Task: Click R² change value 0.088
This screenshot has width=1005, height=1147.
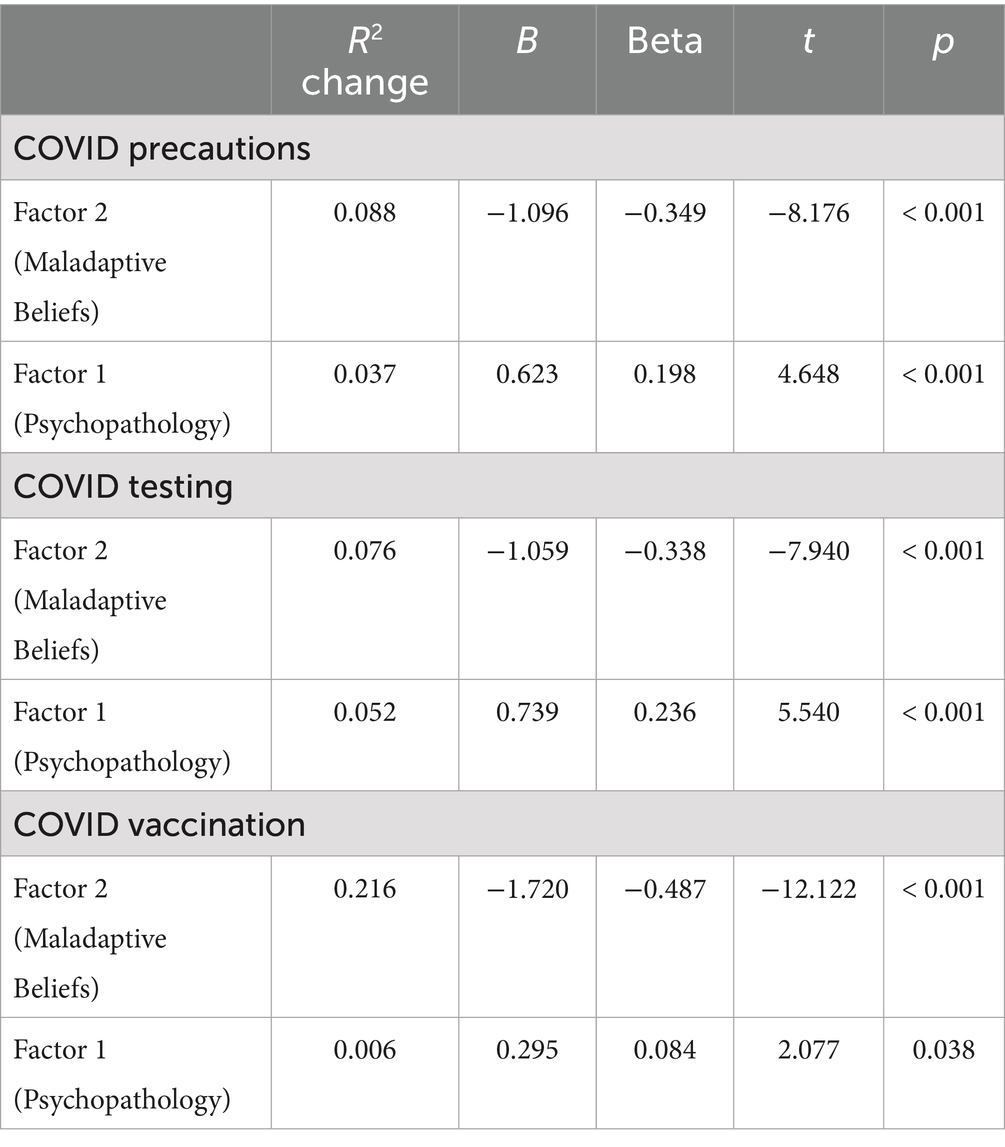Action: (364, 212)
